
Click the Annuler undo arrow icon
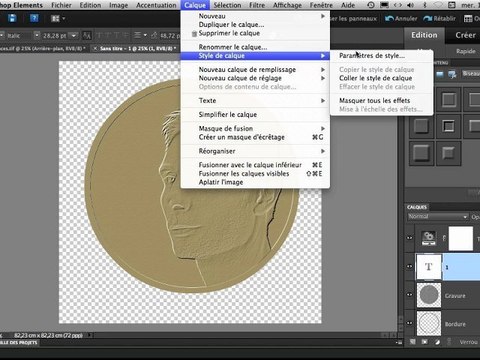click(x=389, y=18)
